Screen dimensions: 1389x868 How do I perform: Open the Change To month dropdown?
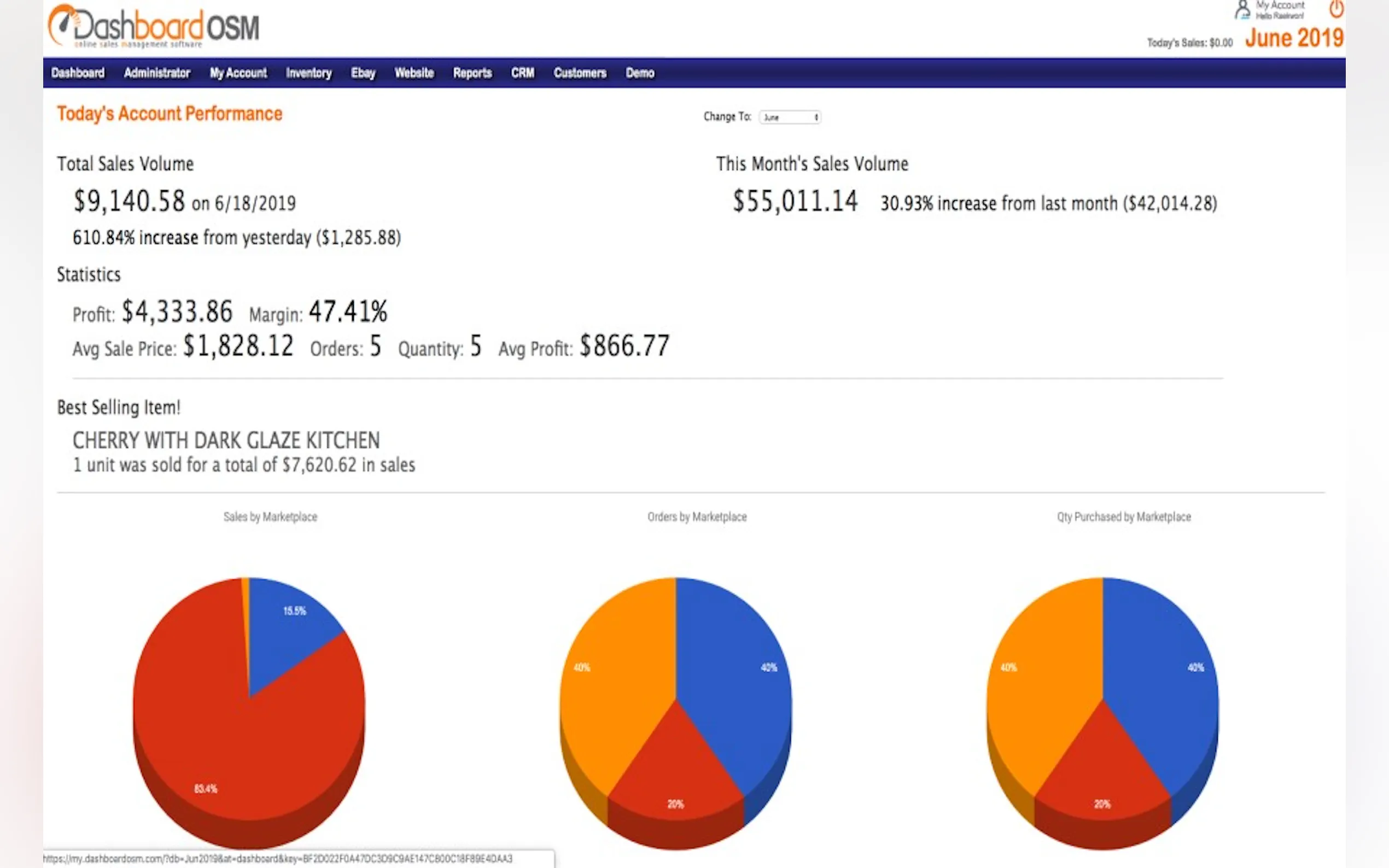coord(790,117)
